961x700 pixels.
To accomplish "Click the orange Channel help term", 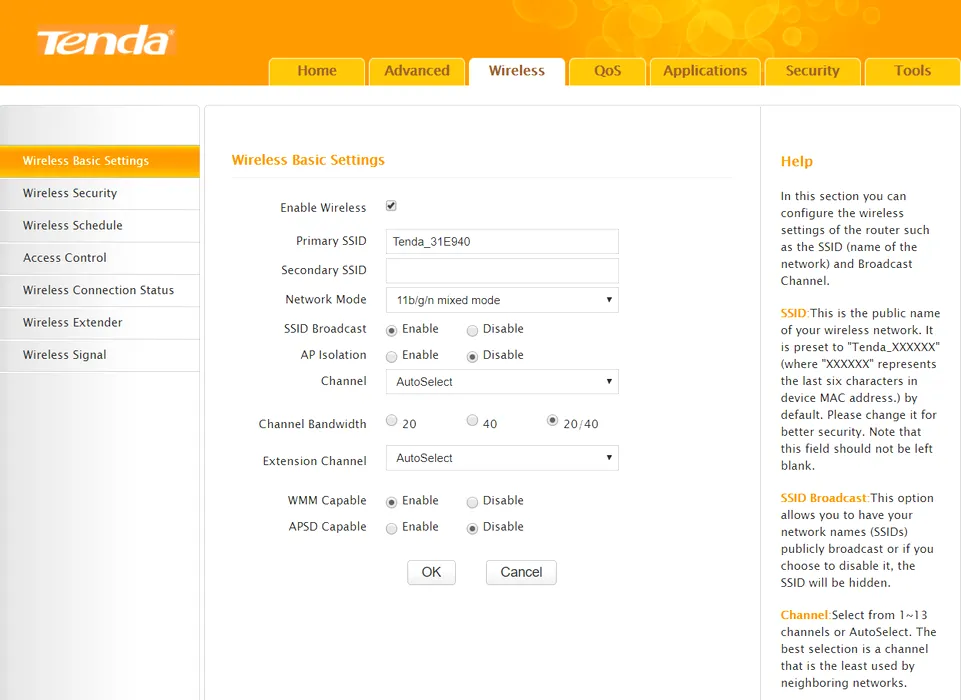I will 806,615.
